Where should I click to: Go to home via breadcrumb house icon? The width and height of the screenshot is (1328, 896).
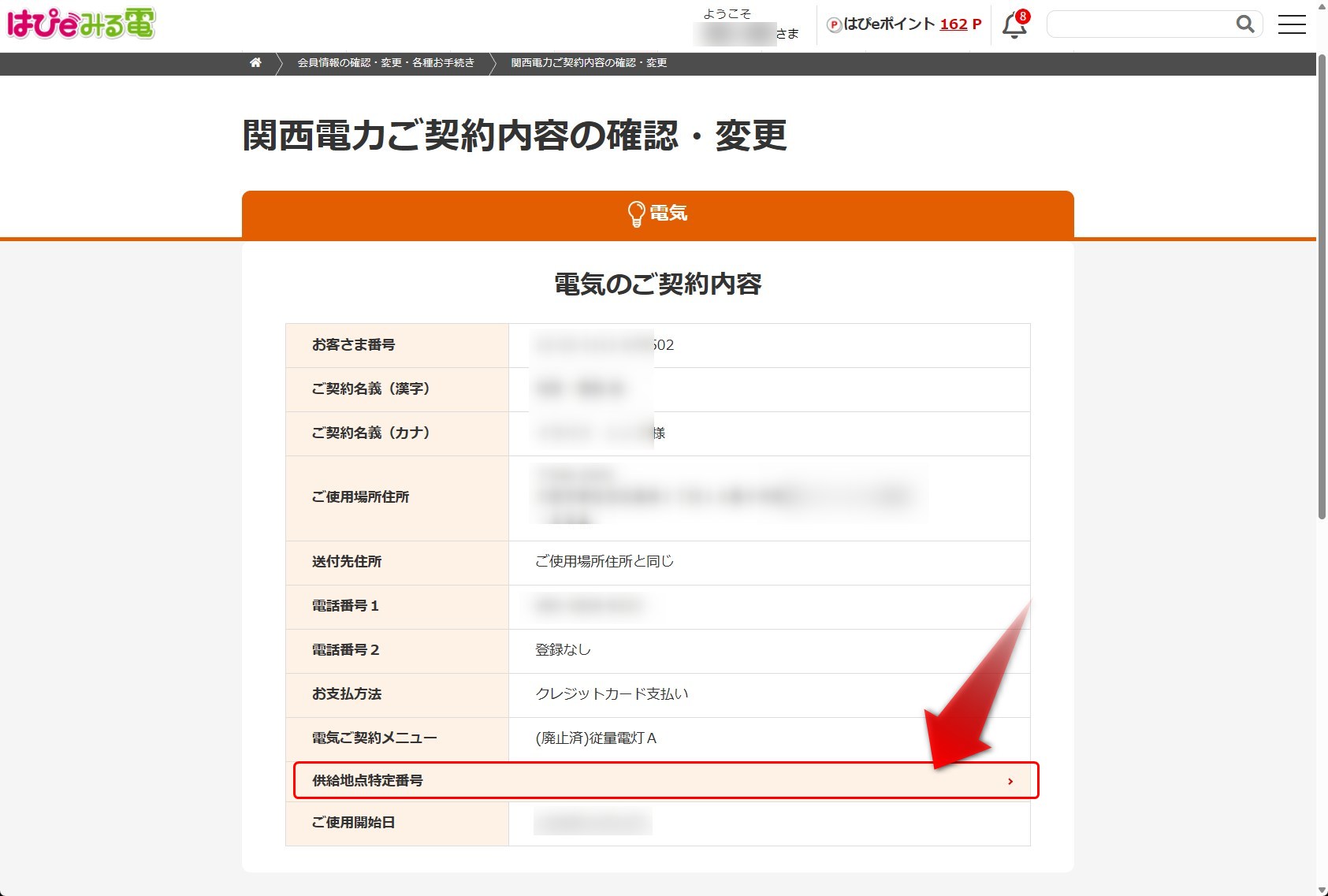coord(255,63)
